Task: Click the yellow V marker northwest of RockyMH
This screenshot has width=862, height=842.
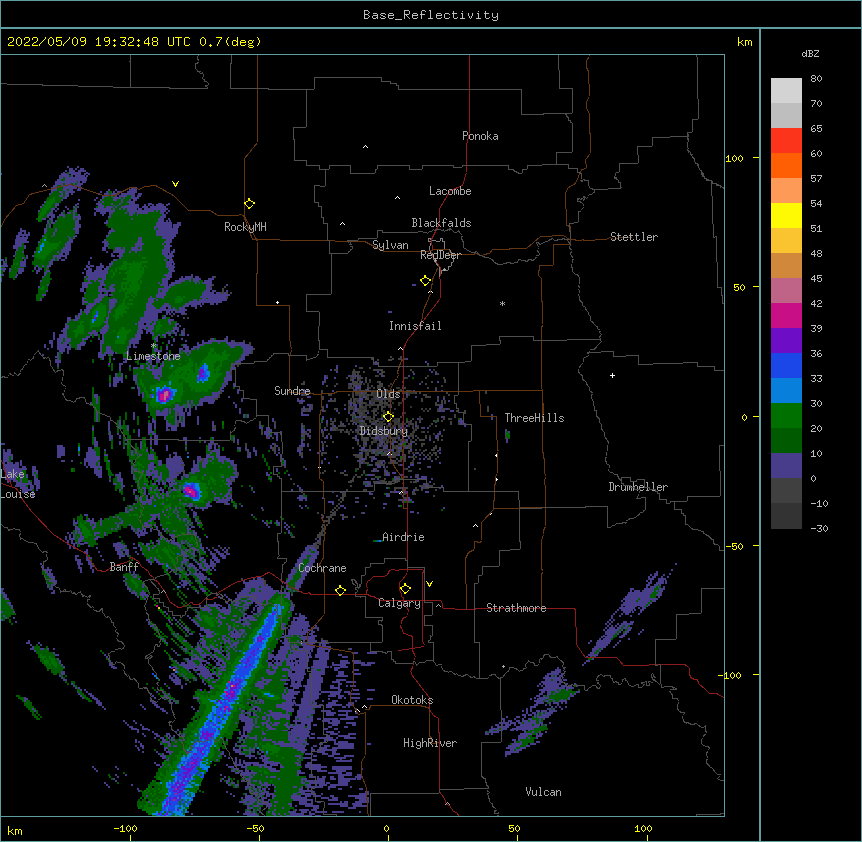Action: pos(175,184)
